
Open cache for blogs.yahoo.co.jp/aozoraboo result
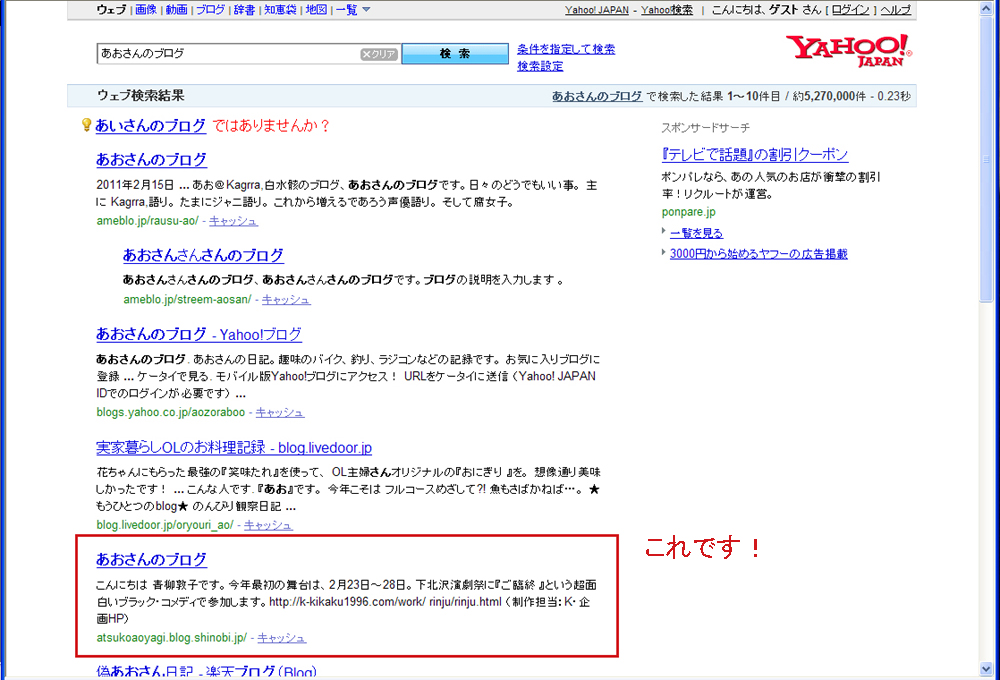[280, 412]
